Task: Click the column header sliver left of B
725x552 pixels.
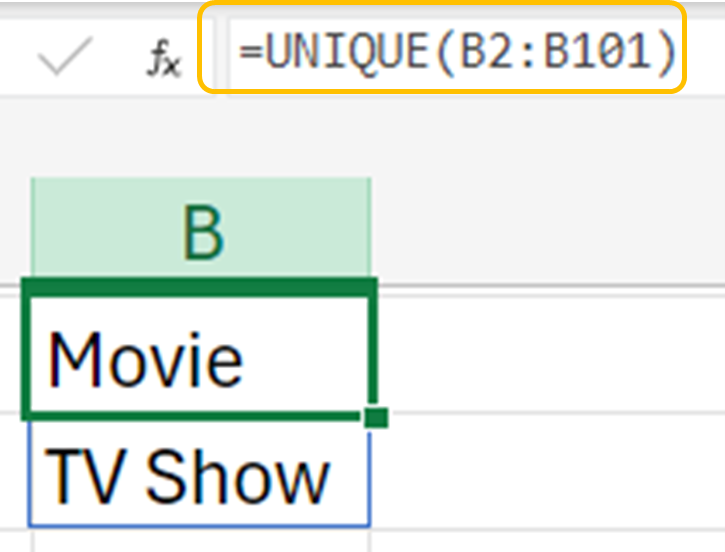Action: [15, 231]
